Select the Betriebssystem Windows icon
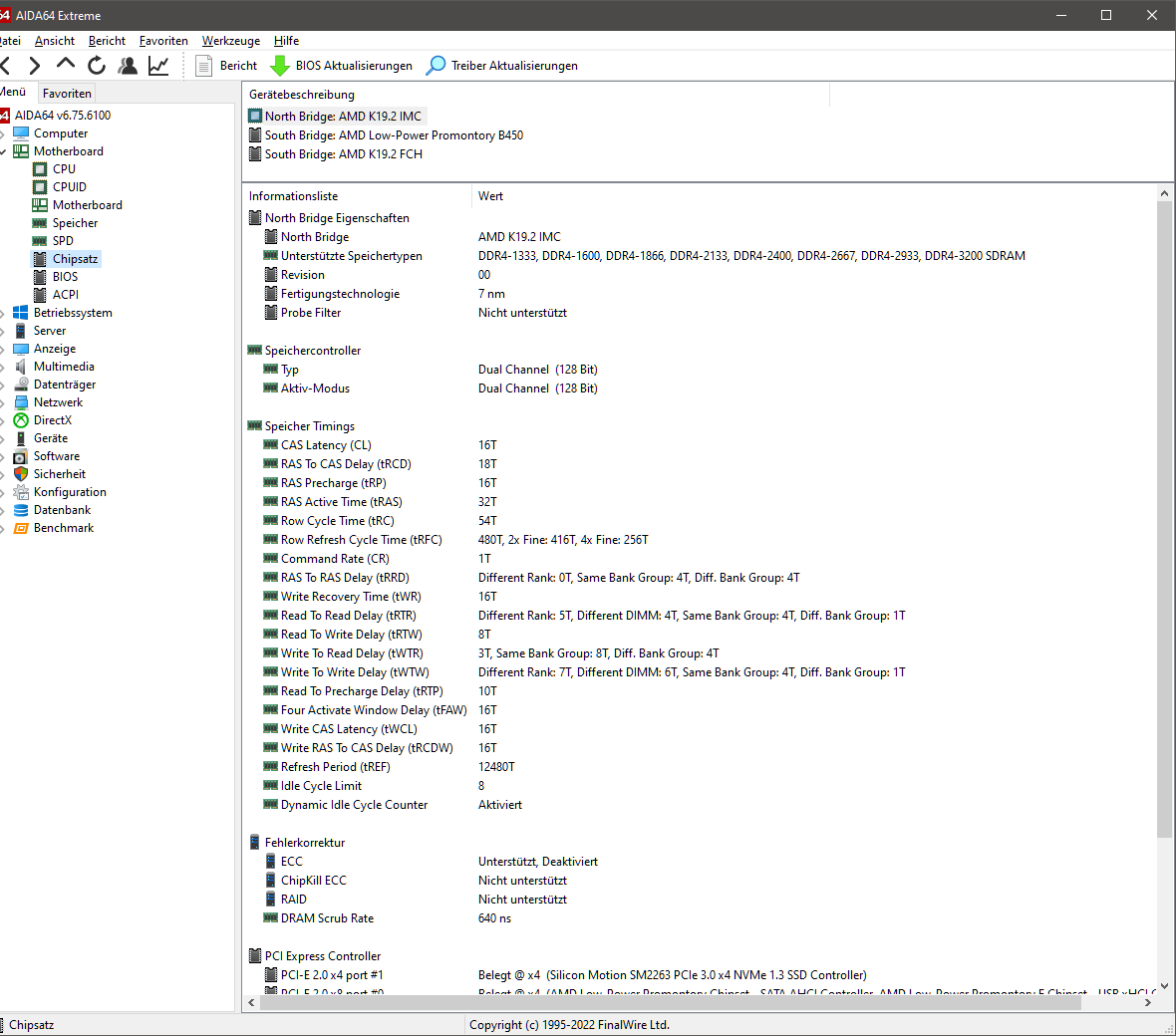 point(21,313)
